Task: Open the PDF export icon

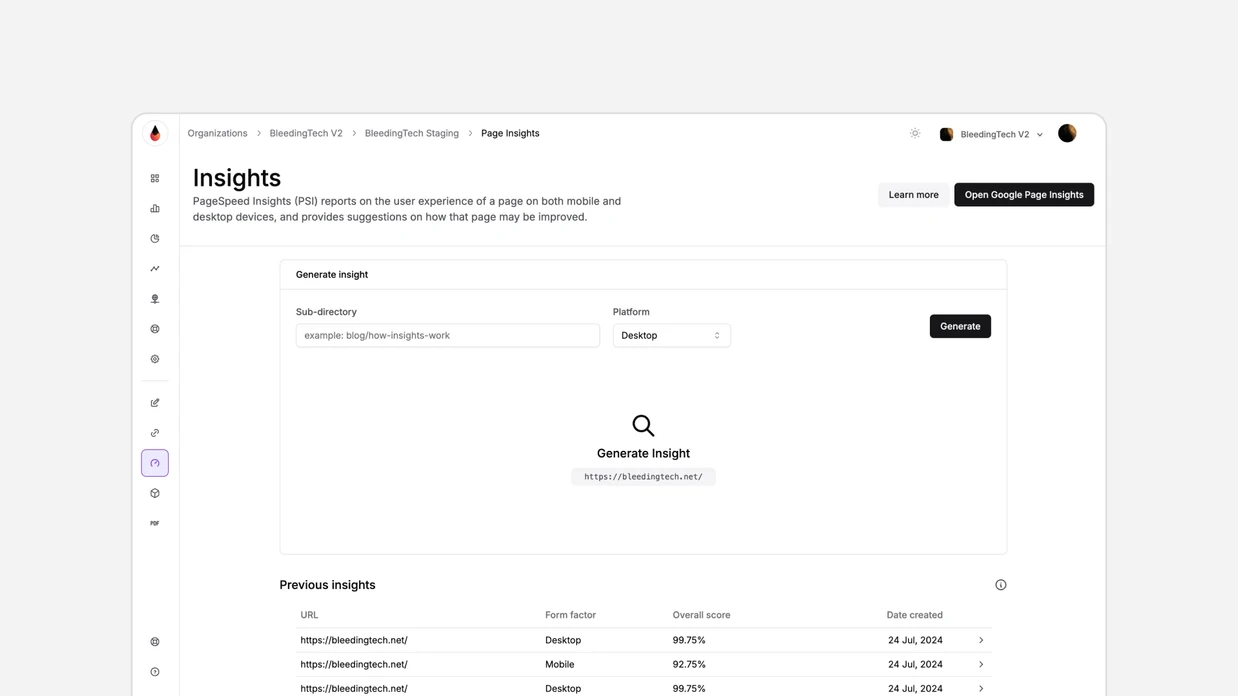Action: pyautogui.click(x=154, y=522)
